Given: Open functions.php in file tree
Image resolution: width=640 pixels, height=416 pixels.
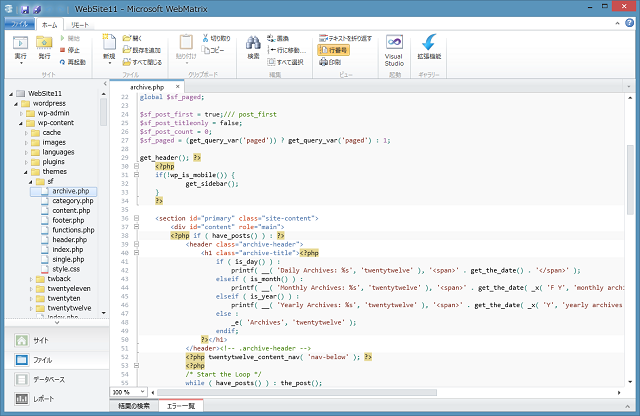Looking at the screenshot, I should 73,230.
